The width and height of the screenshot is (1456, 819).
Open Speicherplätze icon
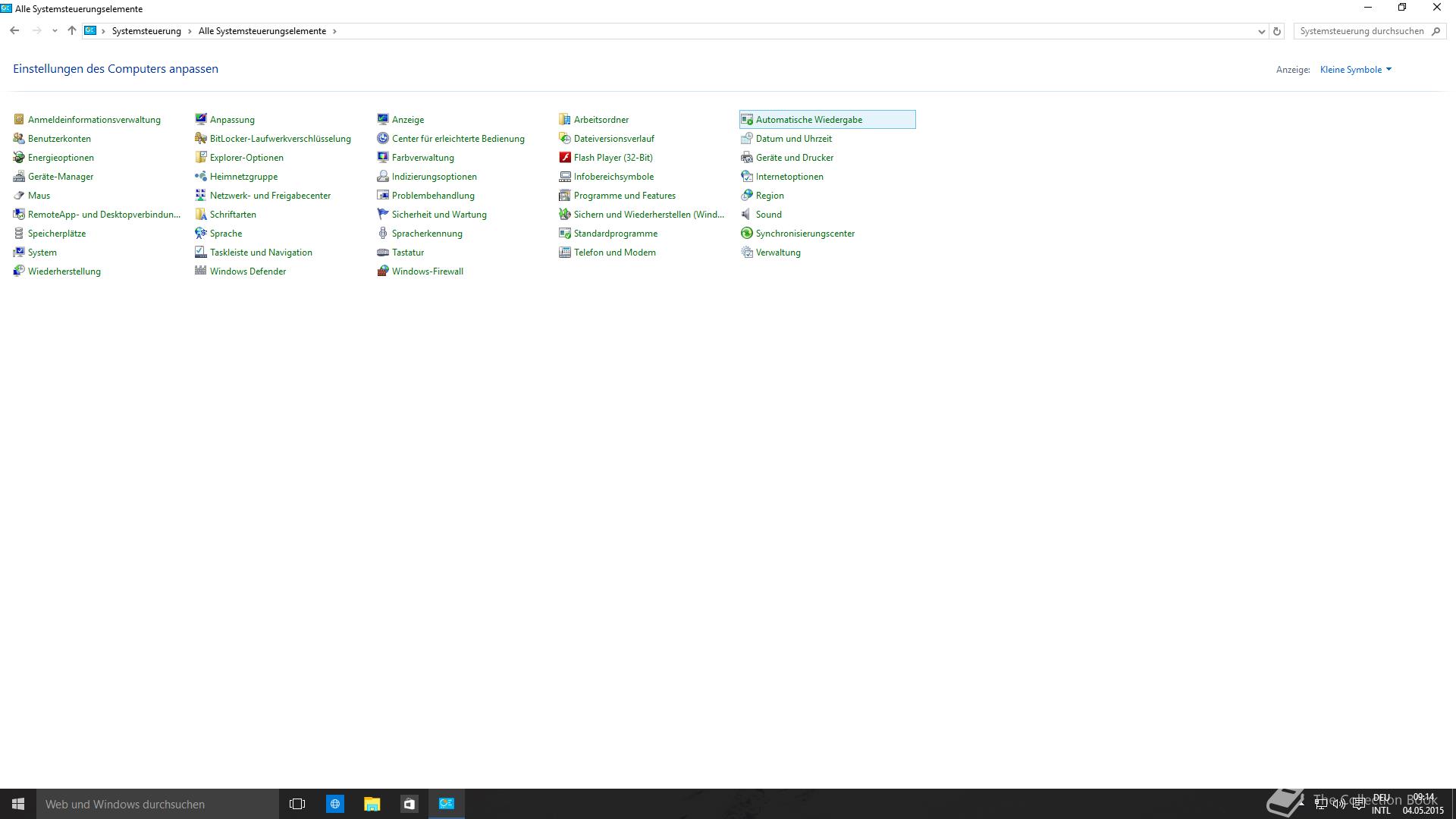19,233
